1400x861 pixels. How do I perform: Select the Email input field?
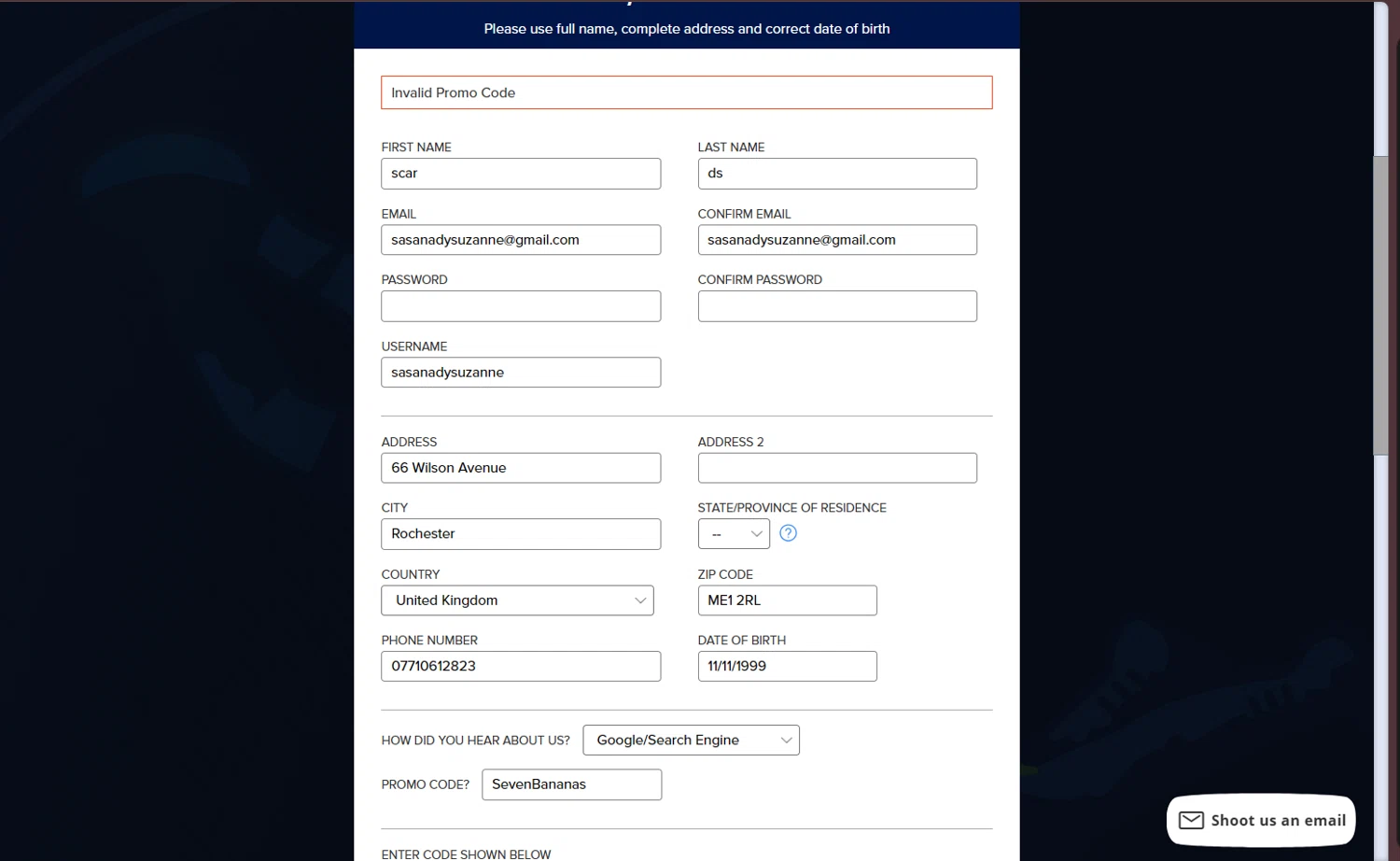coord(521,240)
